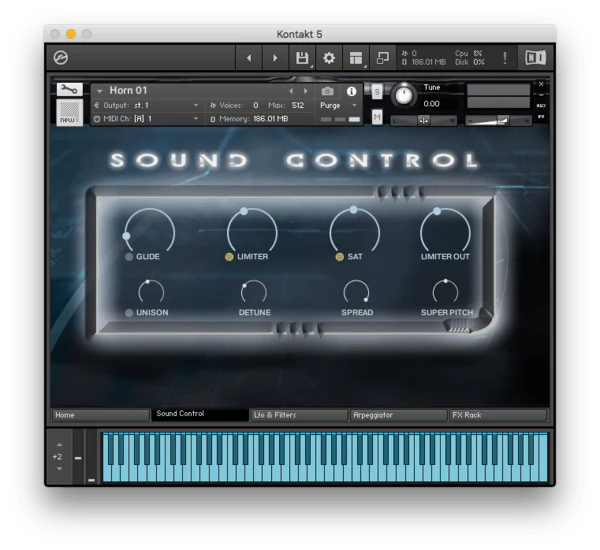Click the Tune knob

point(403,96)
